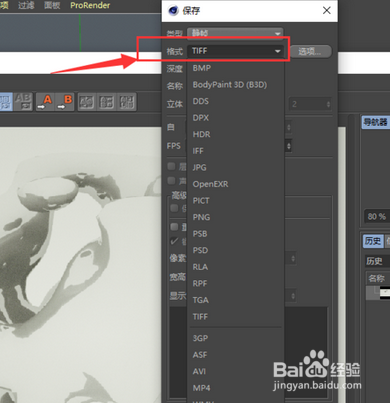Uncheck the ticked option in 高级 group

point(174,241)
